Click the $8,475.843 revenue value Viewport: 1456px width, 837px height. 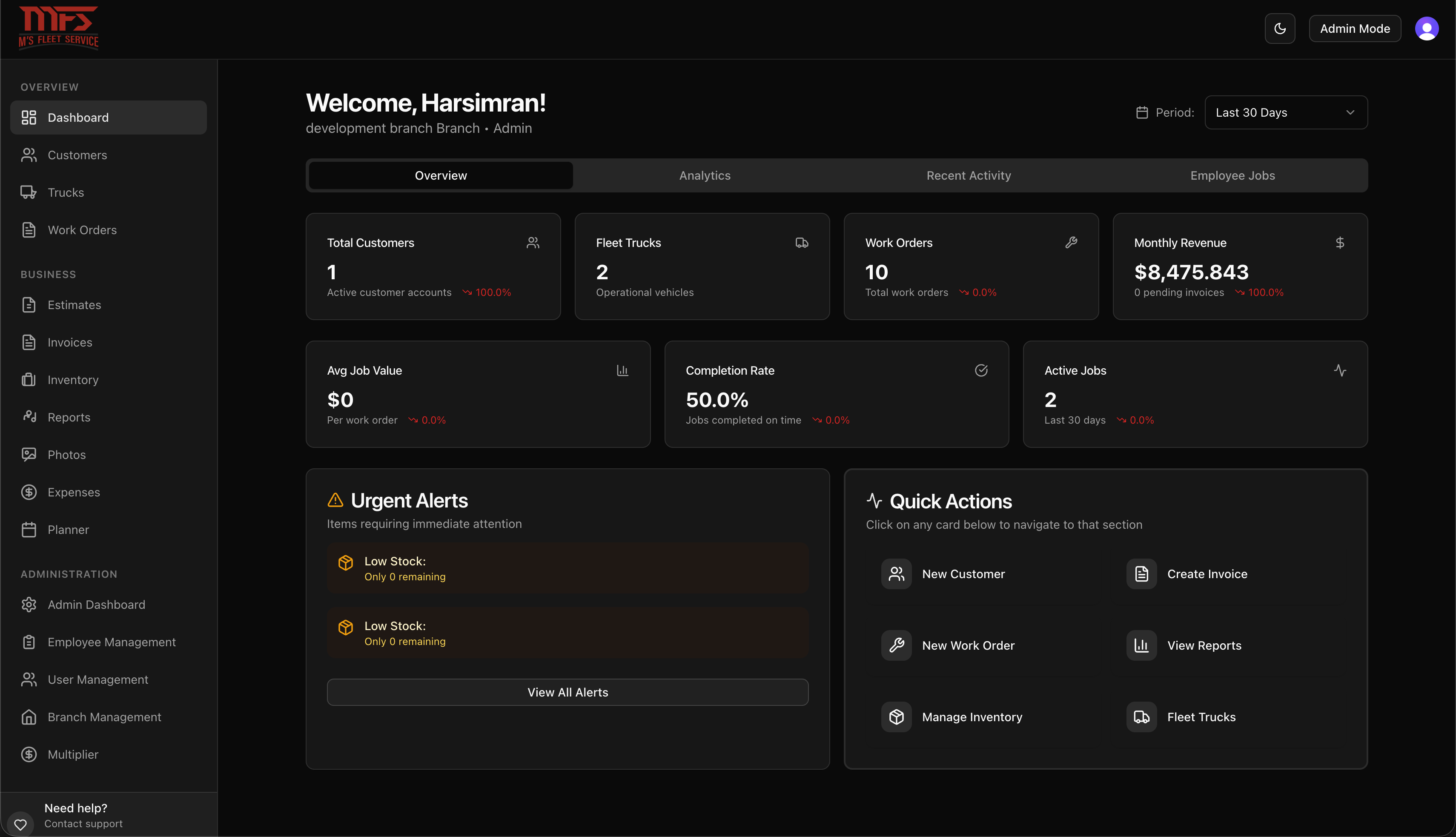point(1191,272)
